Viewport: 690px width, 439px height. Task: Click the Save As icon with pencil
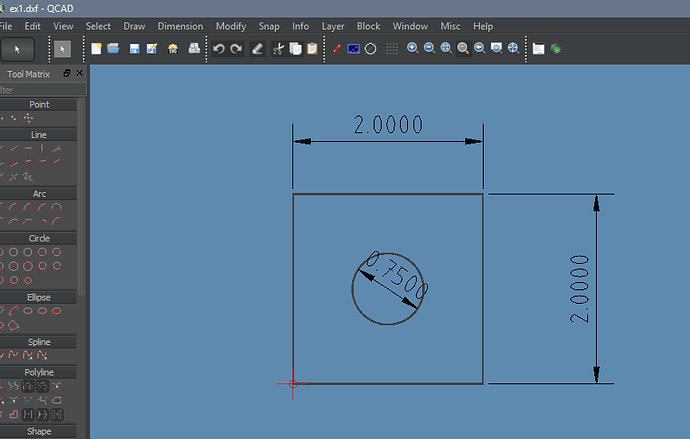(x=152, y=48)
